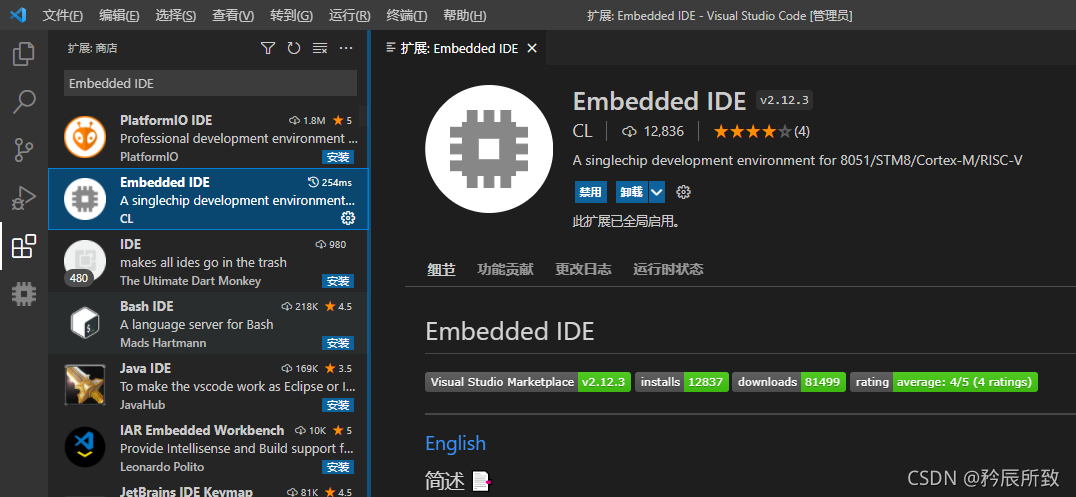Open extensions view more actions menu
Image resolution: width=1076 pixels, height=497 pixels.
[x=346, y=48]
